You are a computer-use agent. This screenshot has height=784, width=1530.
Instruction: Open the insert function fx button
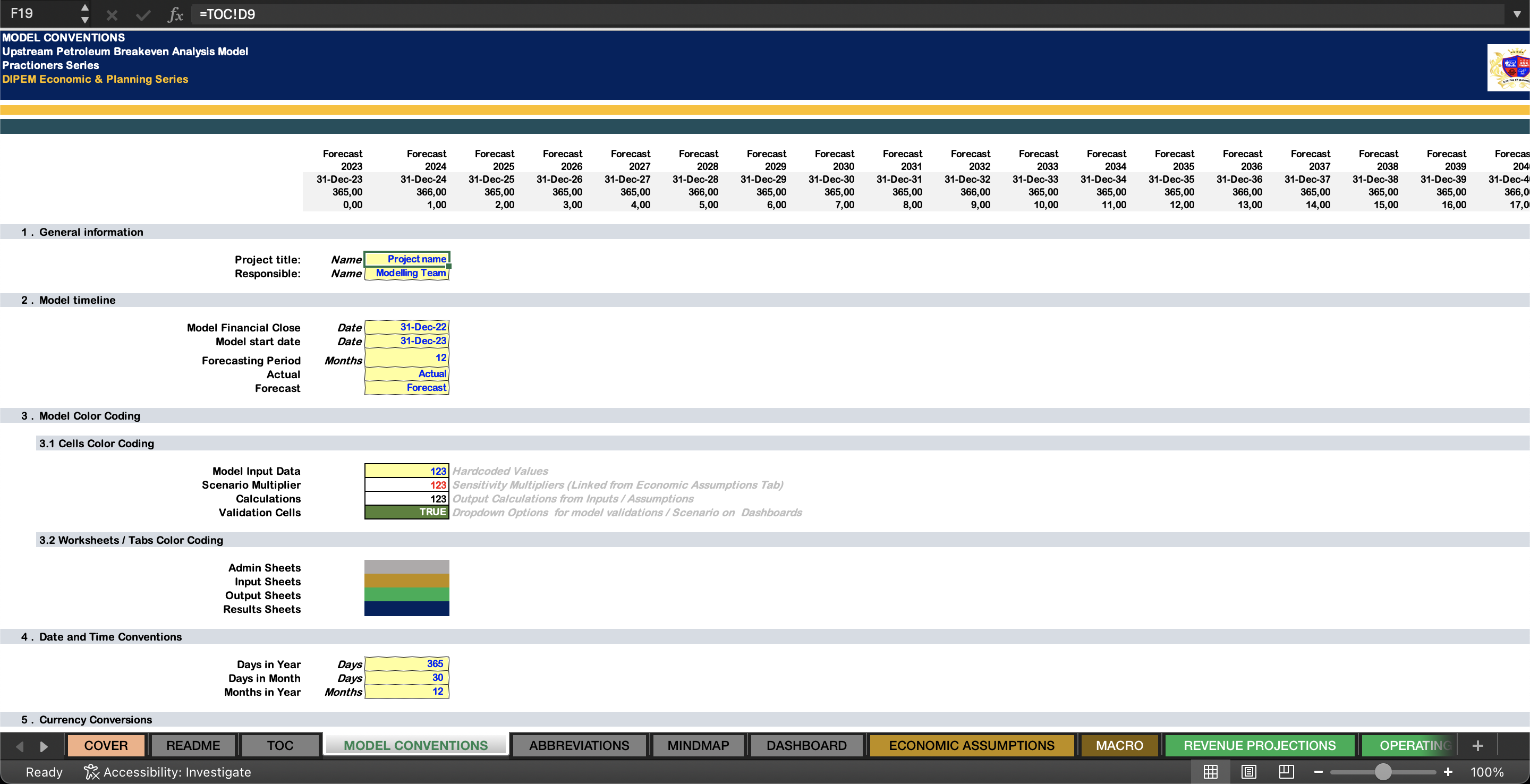point(175,15)
